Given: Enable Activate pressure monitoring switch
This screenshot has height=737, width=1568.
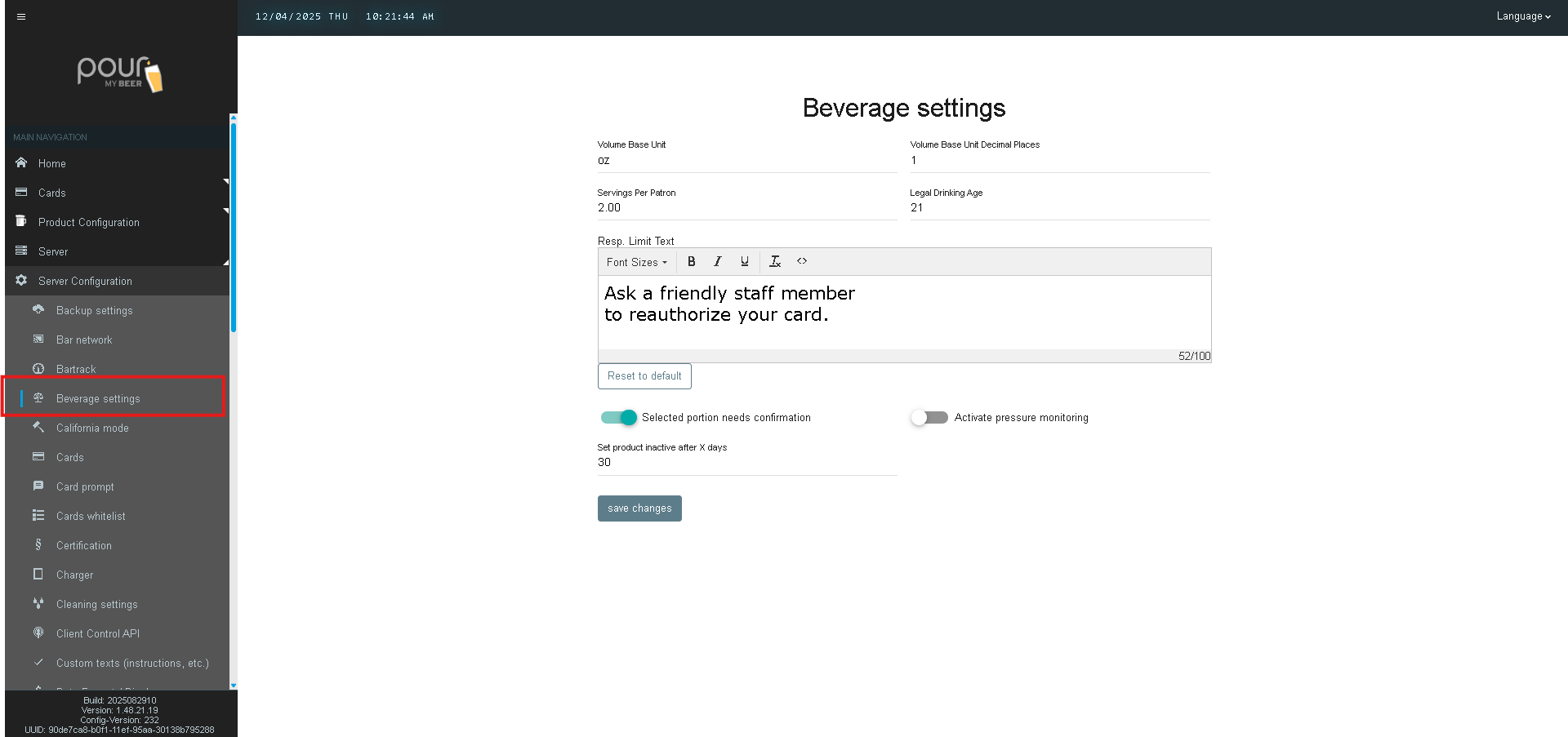Looking at the screenshot, I should [929, 418].
